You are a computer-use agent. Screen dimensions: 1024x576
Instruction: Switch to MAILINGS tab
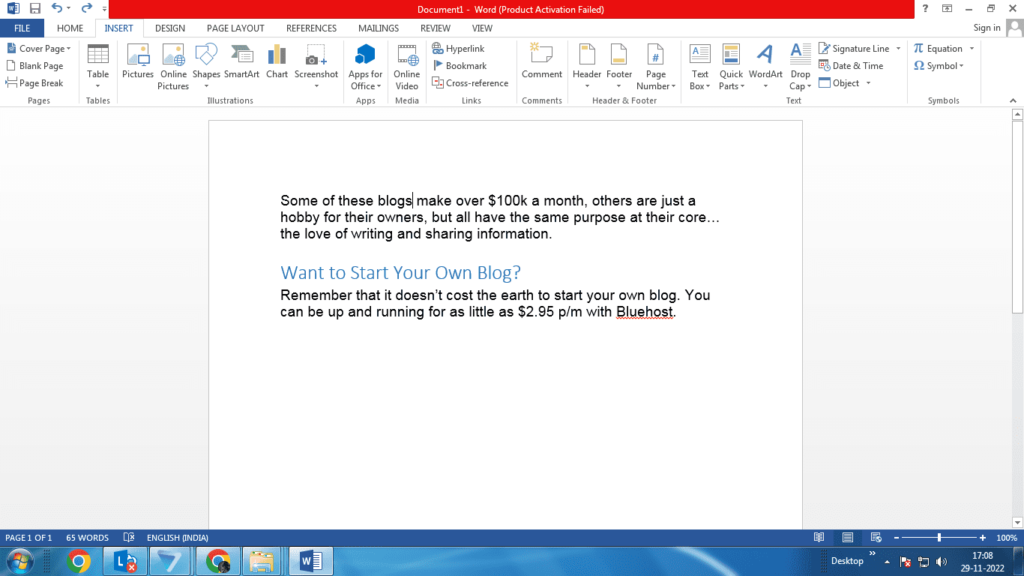(x=378, y=28)
